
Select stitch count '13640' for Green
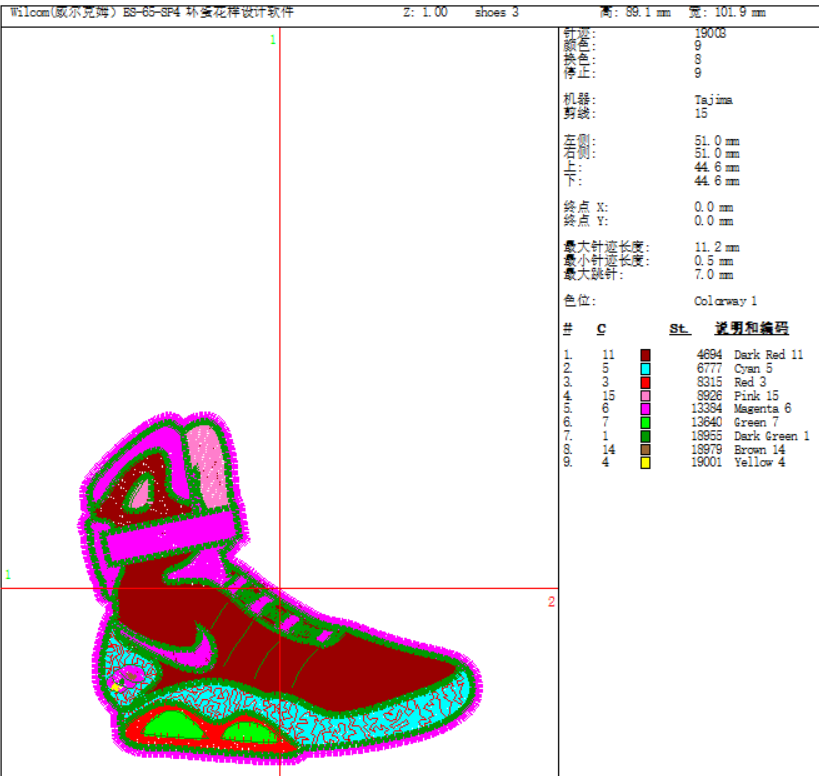coord(707,422)
